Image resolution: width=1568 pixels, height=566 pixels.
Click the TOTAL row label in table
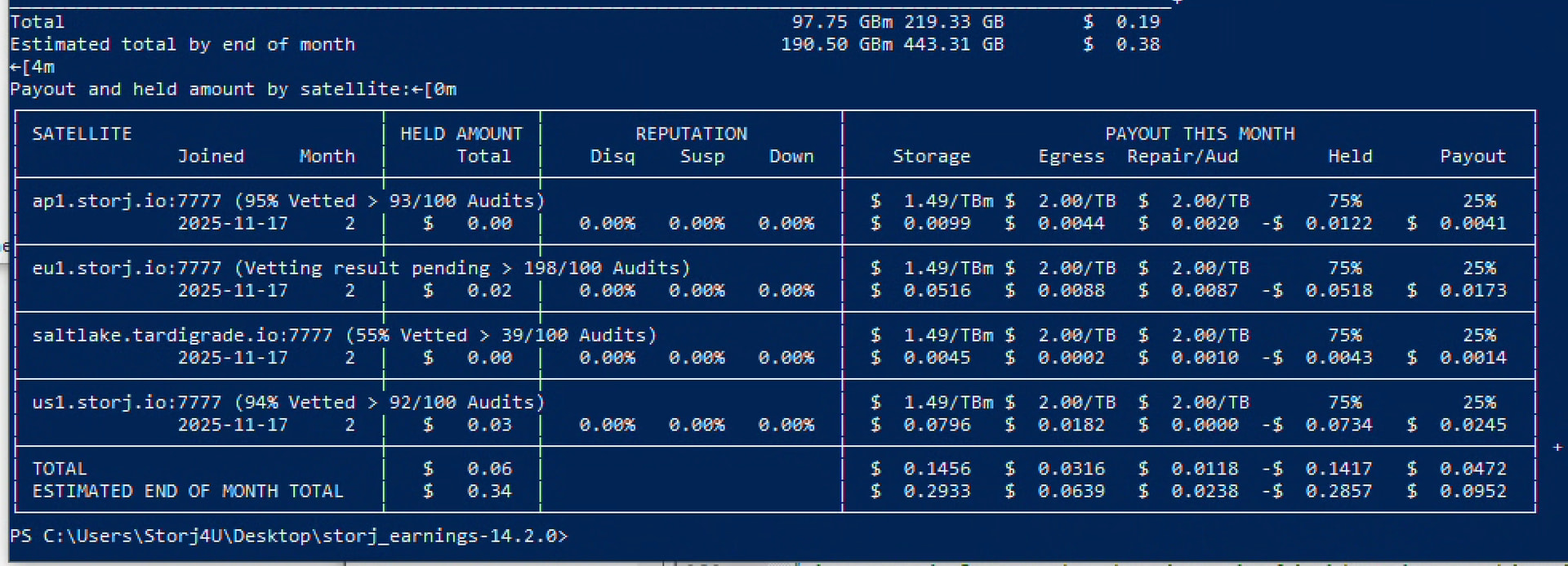click(x=60, y=469)
